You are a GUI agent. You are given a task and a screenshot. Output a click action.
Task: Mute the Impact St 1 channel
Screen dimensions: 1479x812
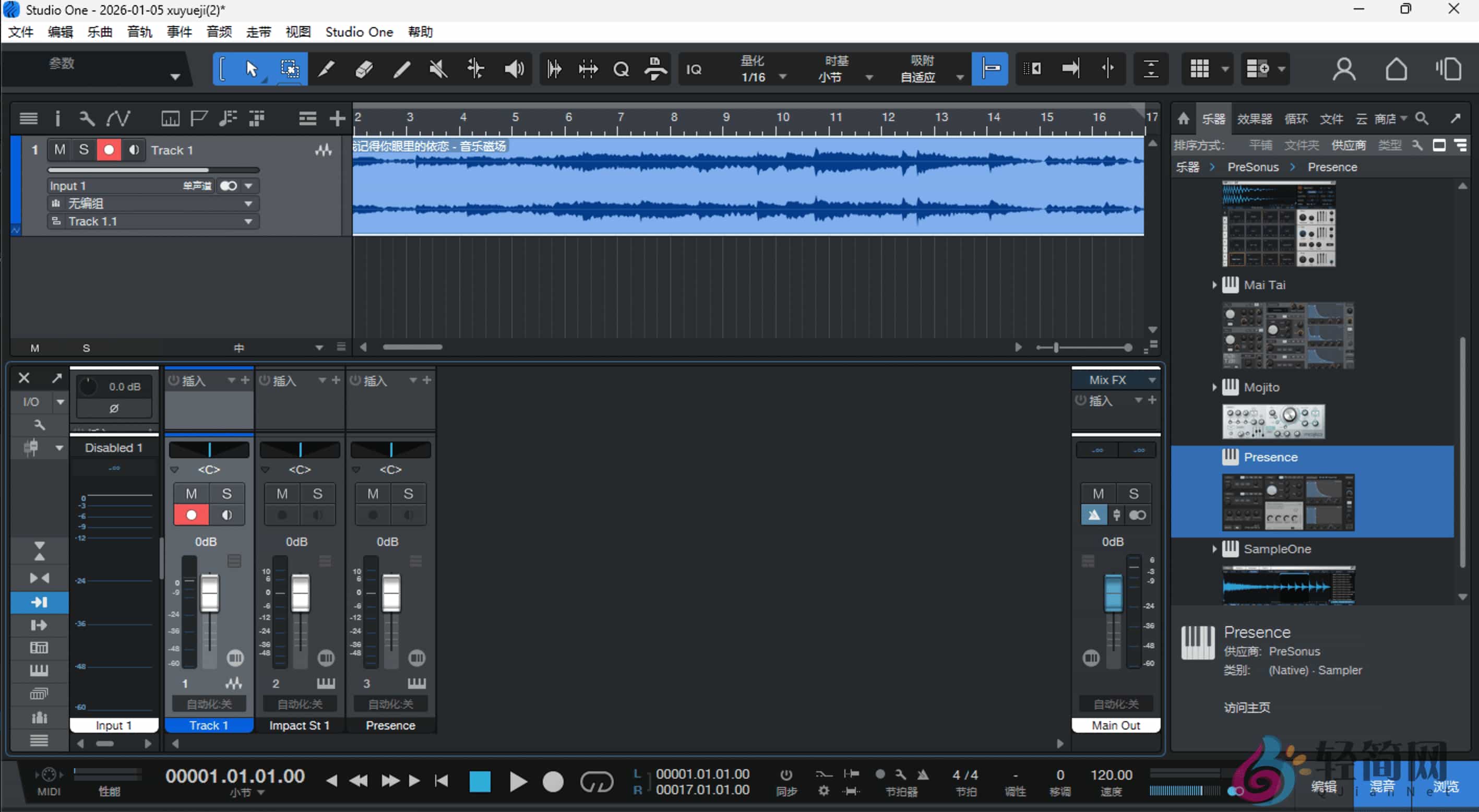click(x=282, y=493)
